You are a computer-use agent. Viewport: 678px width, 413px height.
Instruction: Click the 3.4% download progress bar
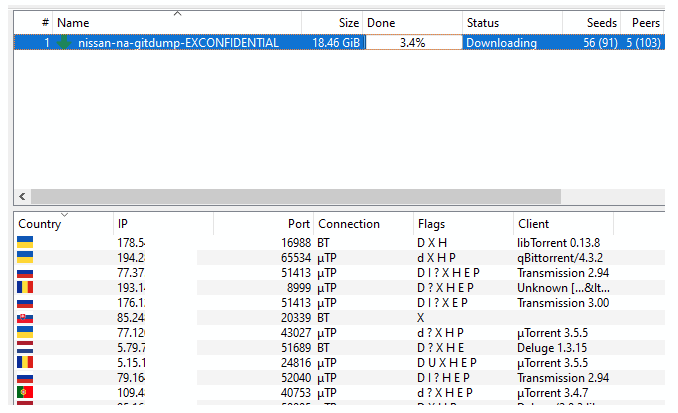point(412,43)
